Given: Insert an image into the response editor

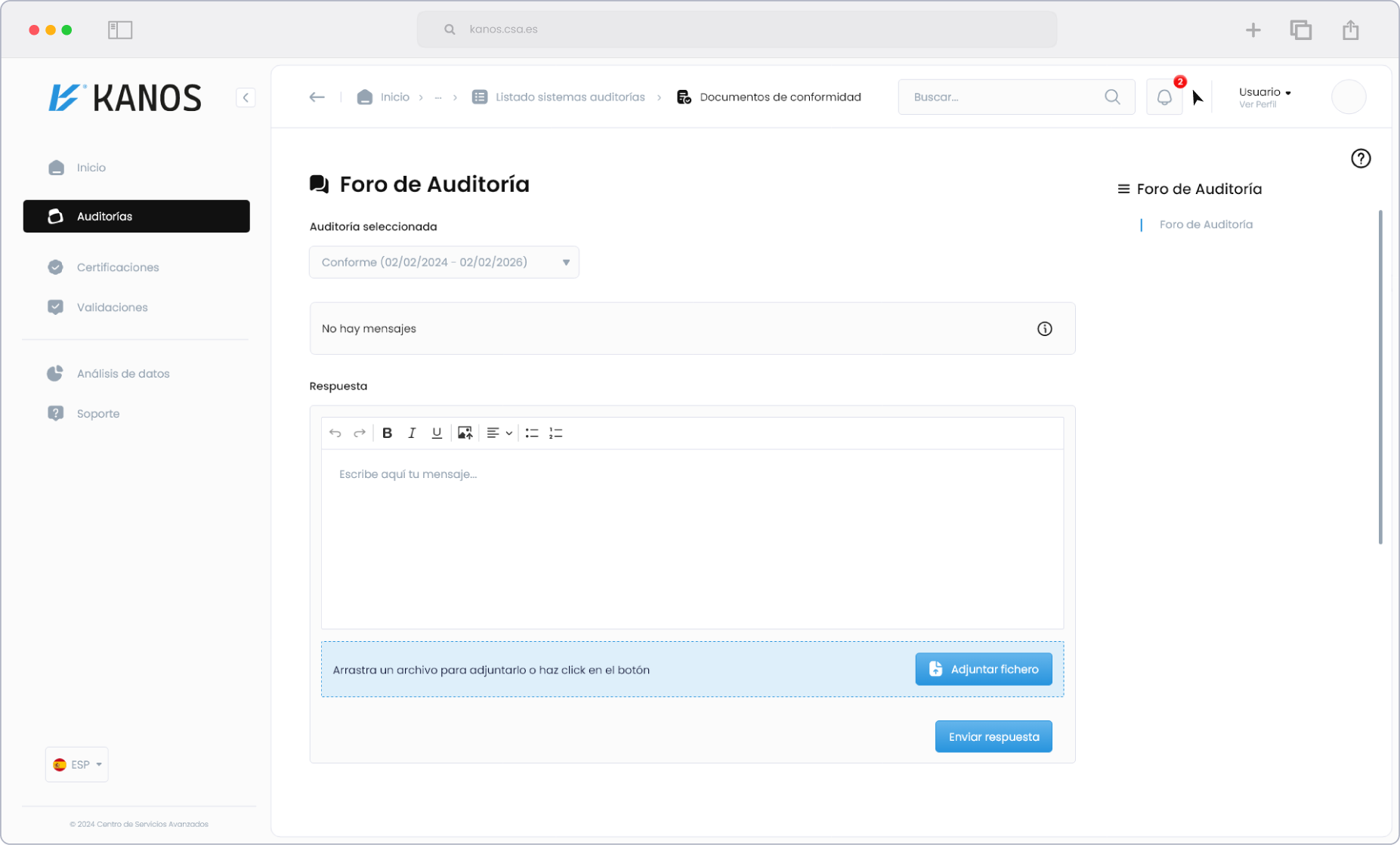Looking at the screenshot, I should [x=464, y=433].
